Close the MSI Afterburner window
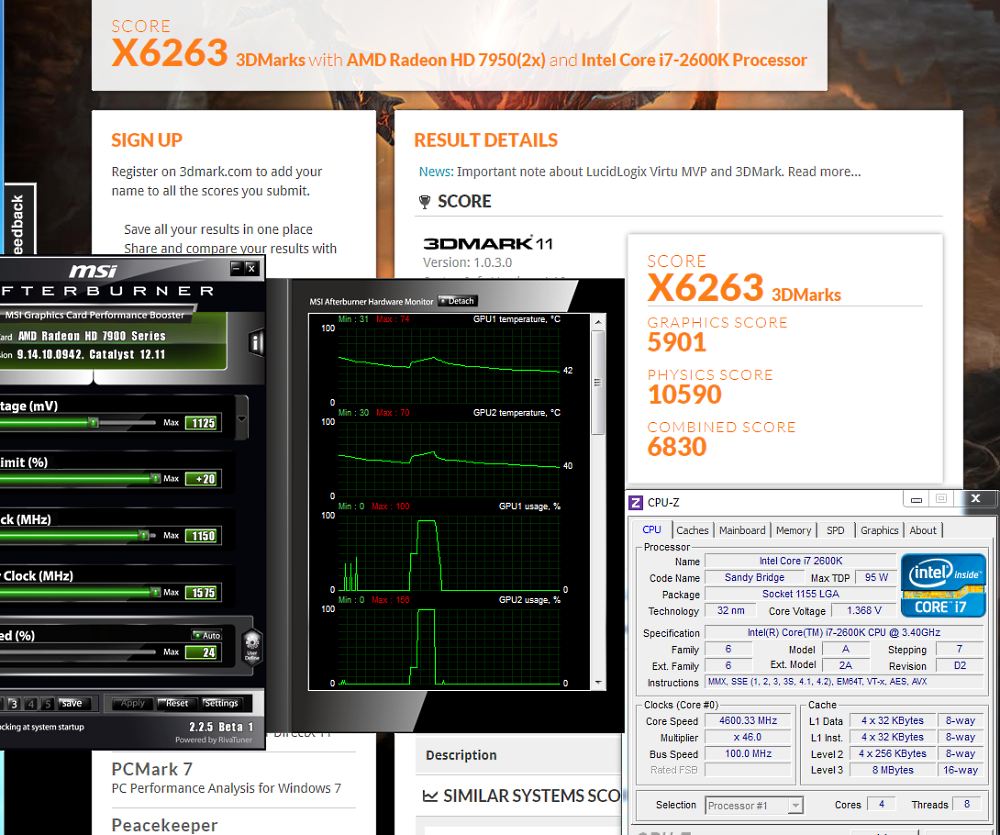The image size is (1000, 835). coord(252,269)
